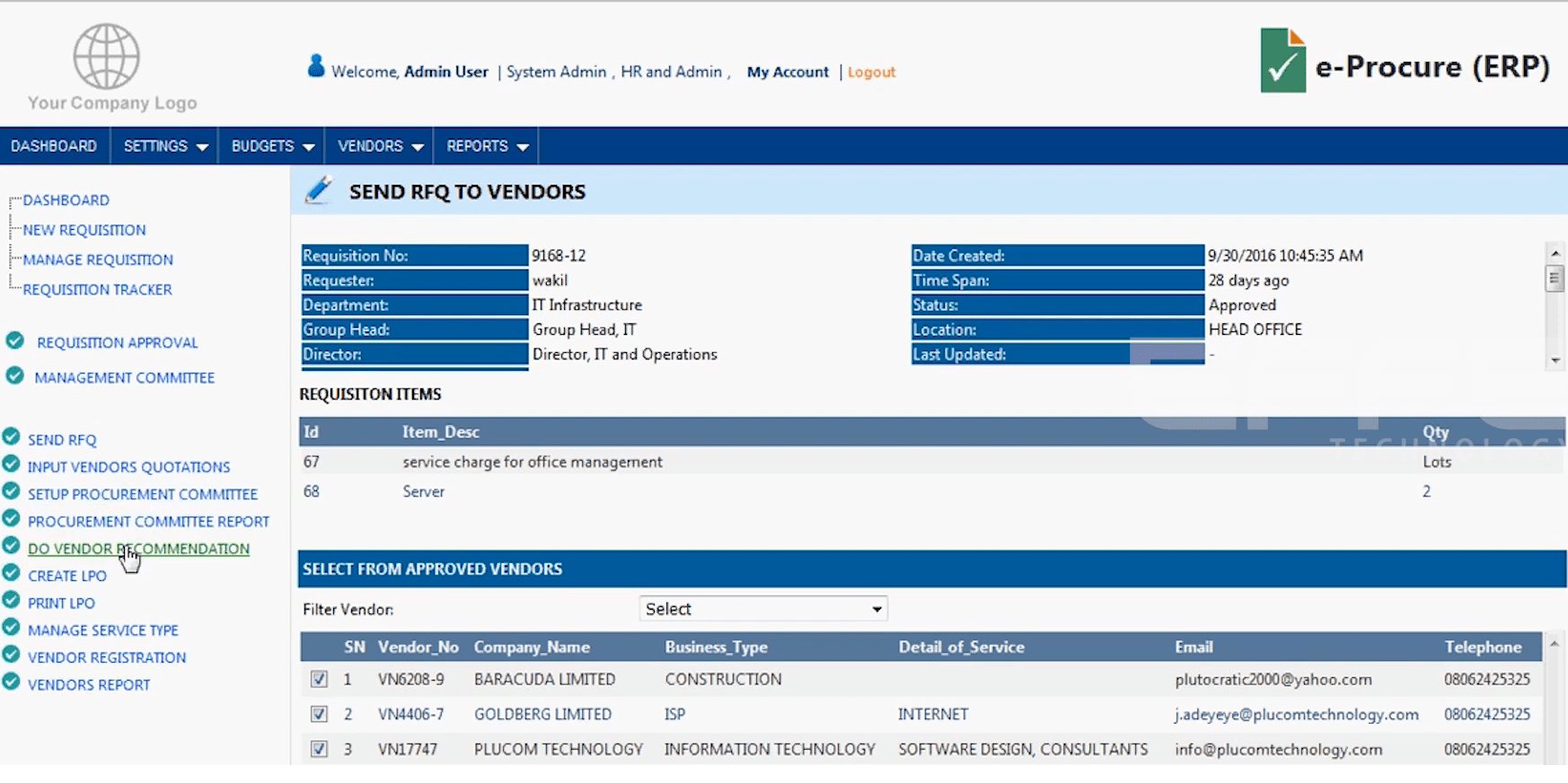This screenshot has height=783, width=1568.
Task: Open Requisition Tracker in sidebar
Action: point(97,289)
